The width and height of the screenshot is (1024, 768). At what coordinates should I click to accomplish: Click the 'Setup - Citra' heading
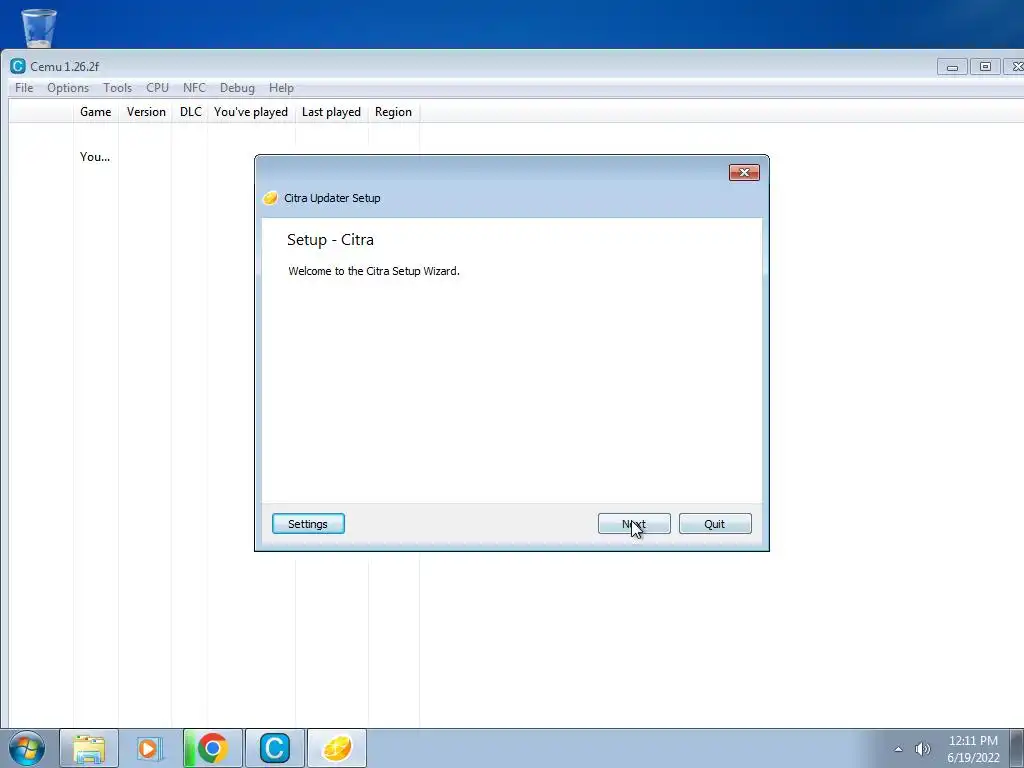[x=330, y=240]
